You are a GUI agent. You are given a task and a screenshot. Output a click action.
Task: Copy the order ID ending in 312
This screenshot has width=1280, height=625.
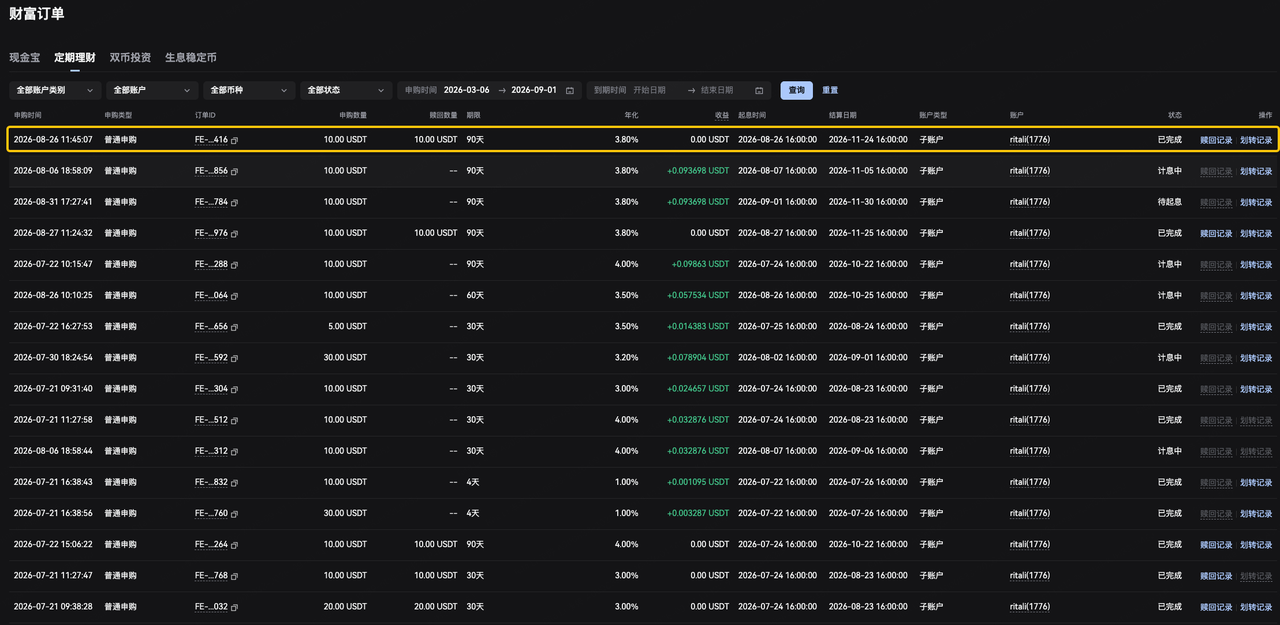tap(234, 451)
